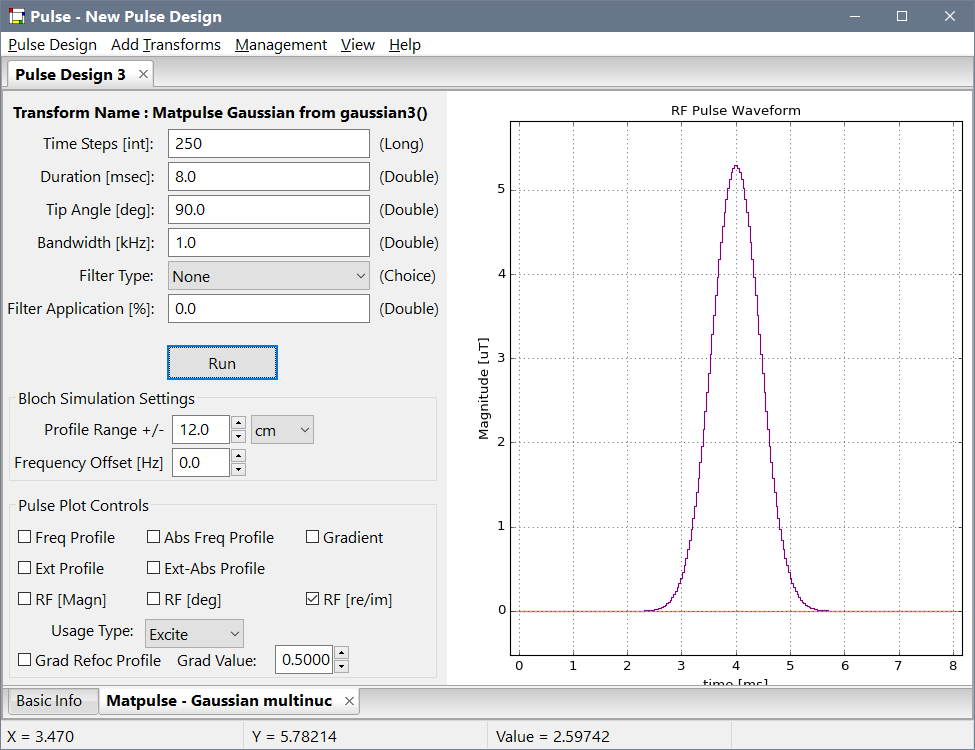
Task: Open the Add Transforms menu
Action: click(166, 45)
